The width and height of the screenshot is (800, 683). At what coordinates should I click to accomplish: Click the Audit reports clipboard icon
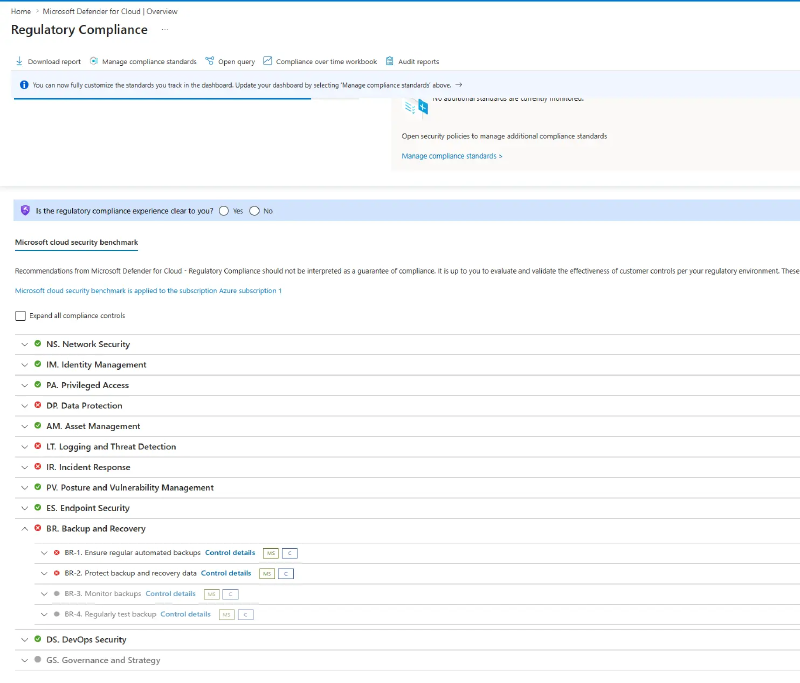coord(389,61)
